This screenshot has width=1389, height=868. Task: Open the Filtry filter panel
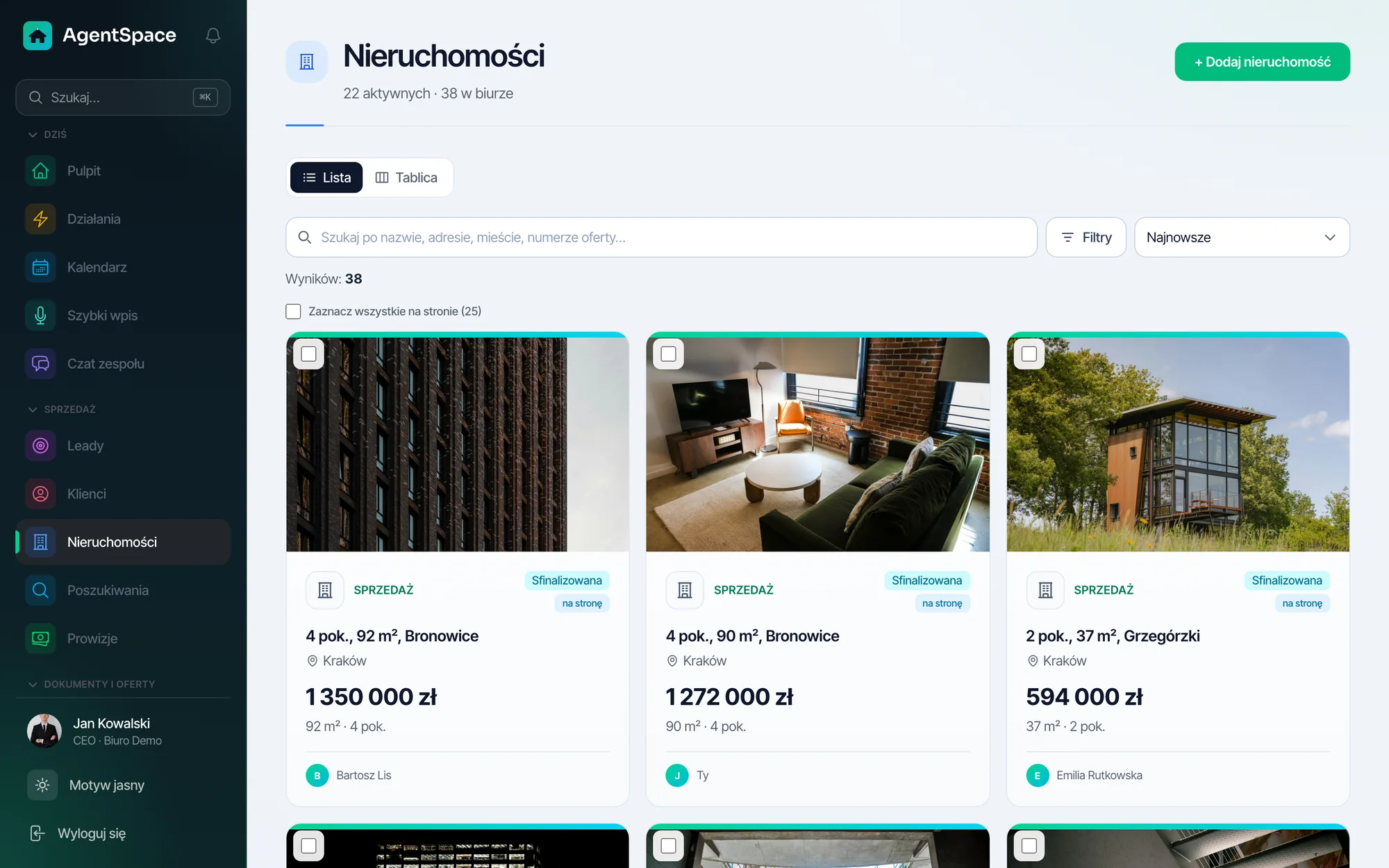point(1086,237)
